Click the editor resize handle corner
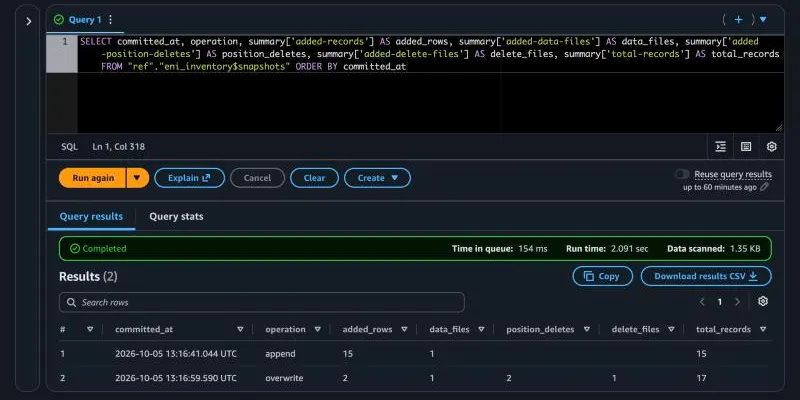The height and width of the screenshot is (400, 800). pos(779,128)
